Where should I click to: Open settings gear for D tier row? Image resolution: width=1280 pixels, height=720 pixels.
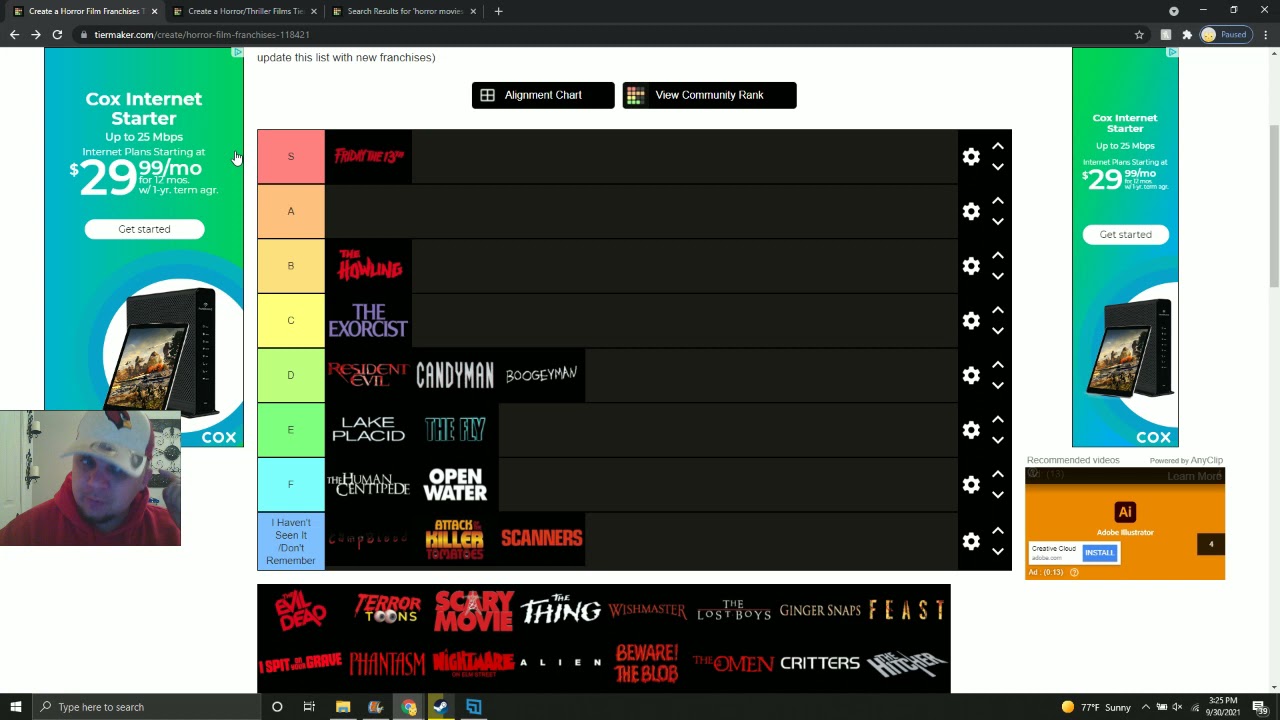pyautogui.click(x=971, y=375)
